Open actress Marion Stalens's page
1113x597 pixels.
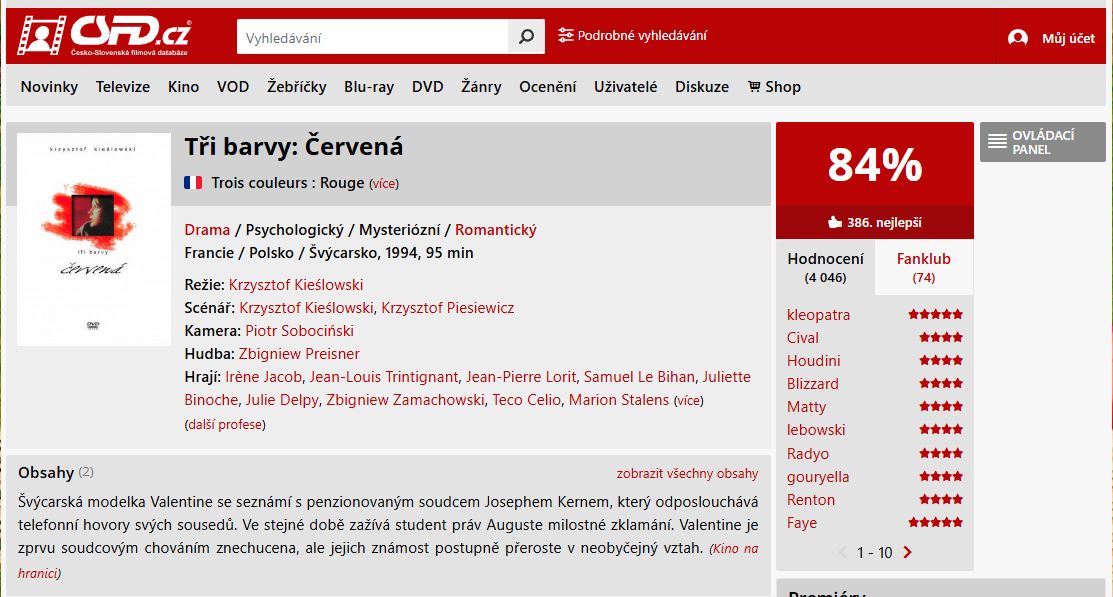[x=619, y=400]
